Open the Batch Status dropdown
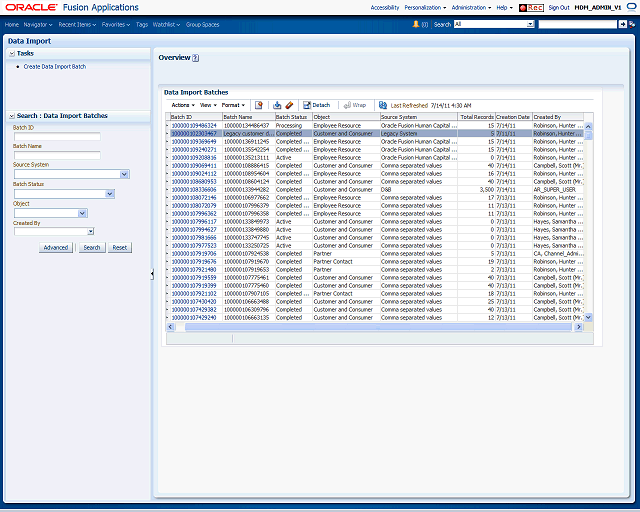The height and width of the screenshot is (512, 640). (x=110, y=194)
